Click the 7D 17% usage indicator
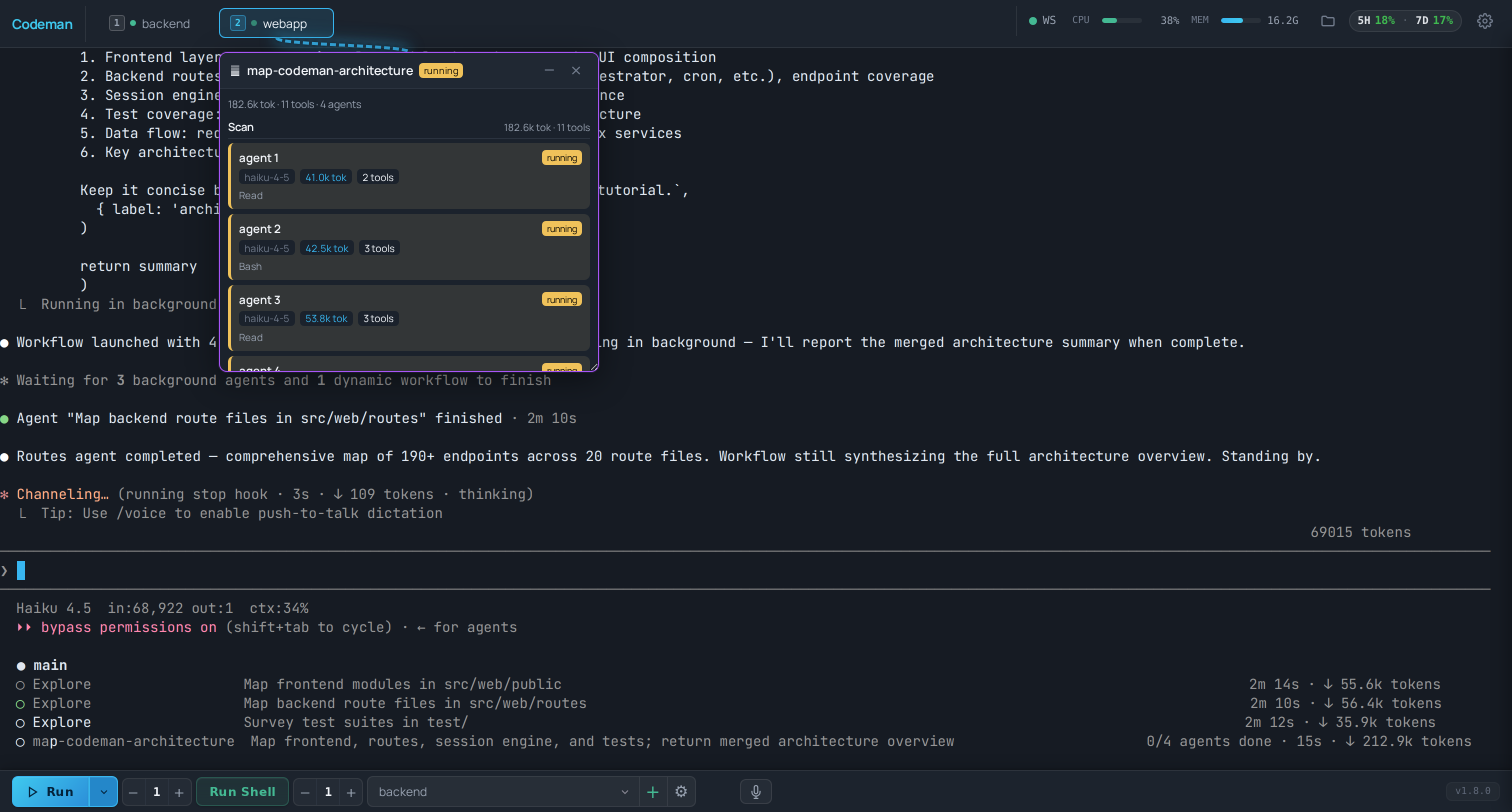This screenshot has width=1512, height=812. coord(1434,20)
